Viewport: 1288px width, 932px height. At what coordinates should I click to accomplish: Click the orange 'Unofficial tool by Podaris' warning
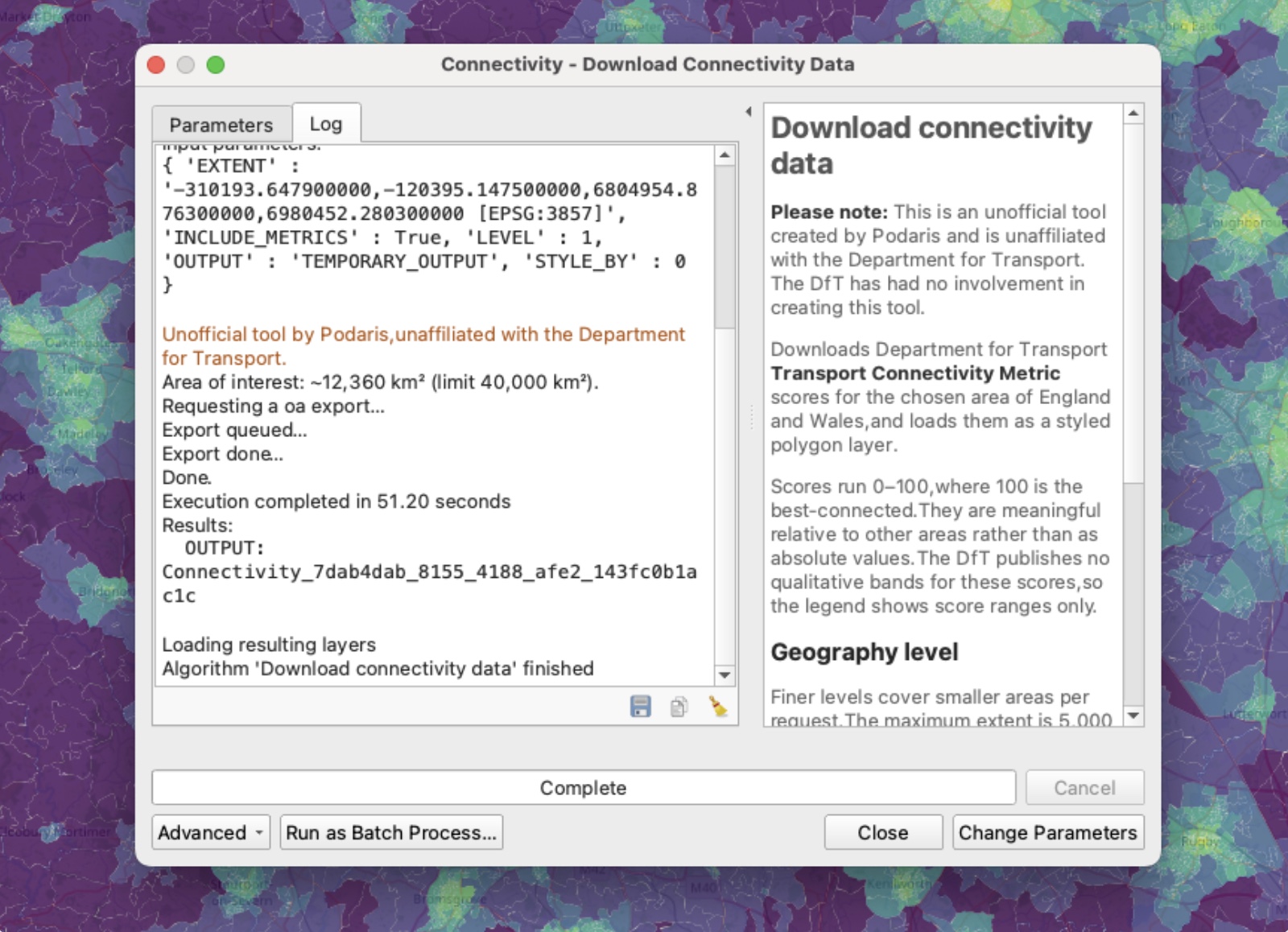(423, 346)
